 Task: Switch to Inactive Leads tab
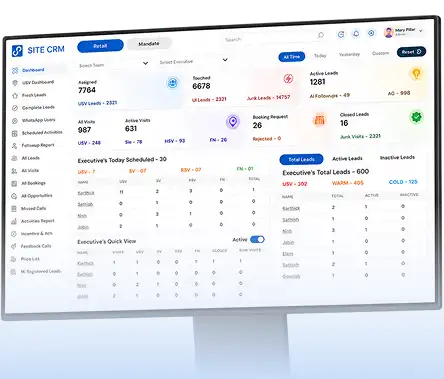(x=397, y=157)
